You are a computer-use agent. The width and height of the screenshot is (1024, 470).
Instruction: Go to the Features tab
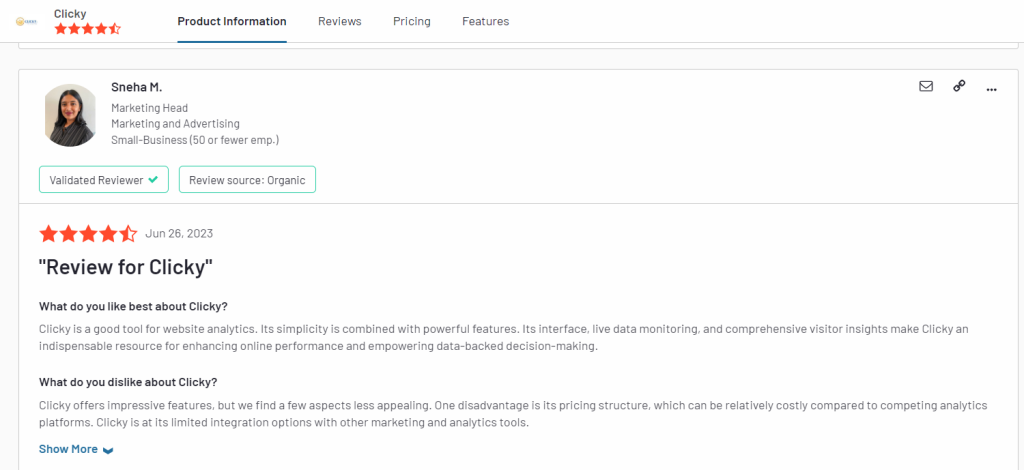pos(485,21)
